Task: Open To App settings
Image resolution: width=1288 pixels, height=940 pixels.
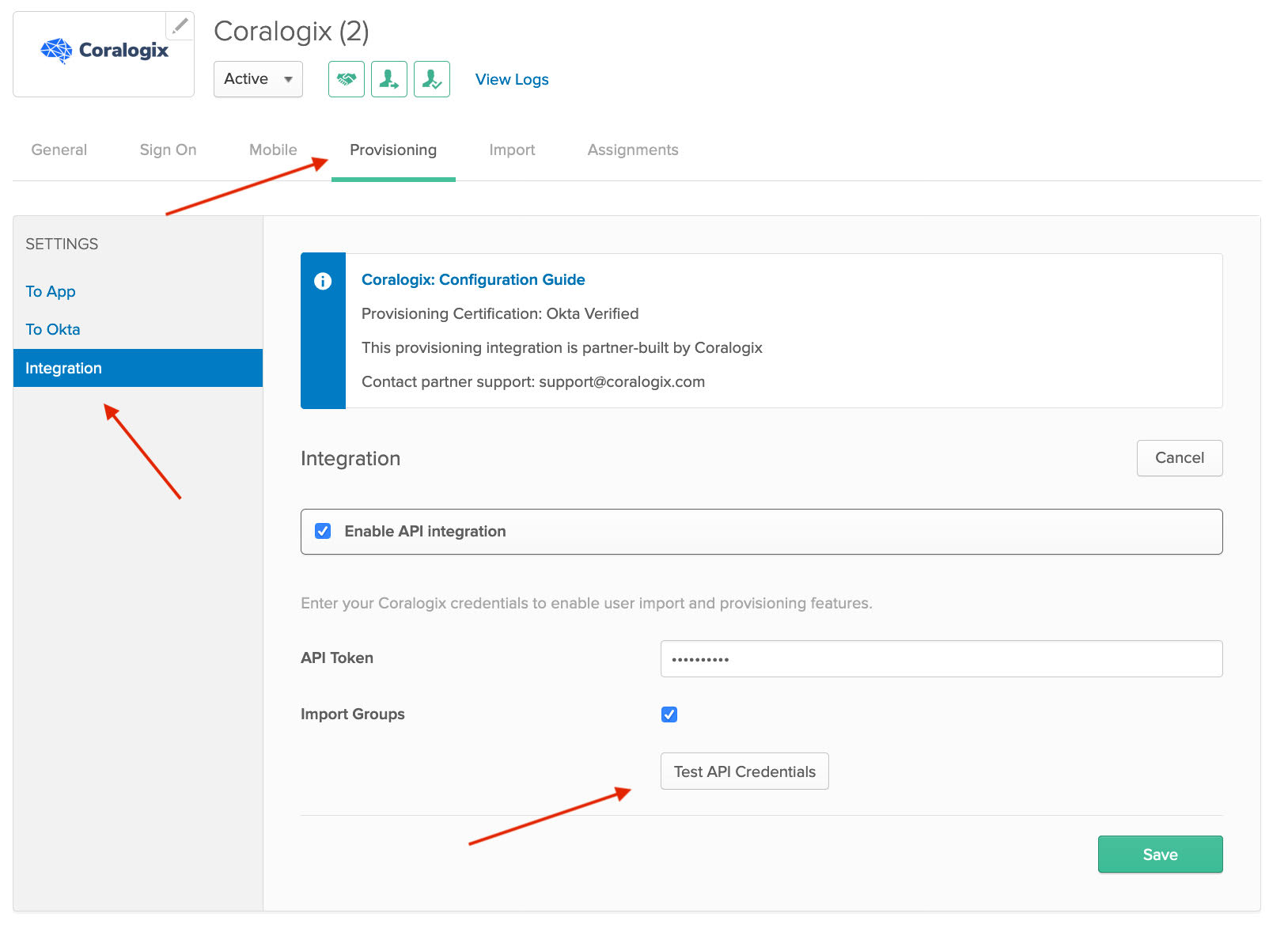Action: coord(51,291)
